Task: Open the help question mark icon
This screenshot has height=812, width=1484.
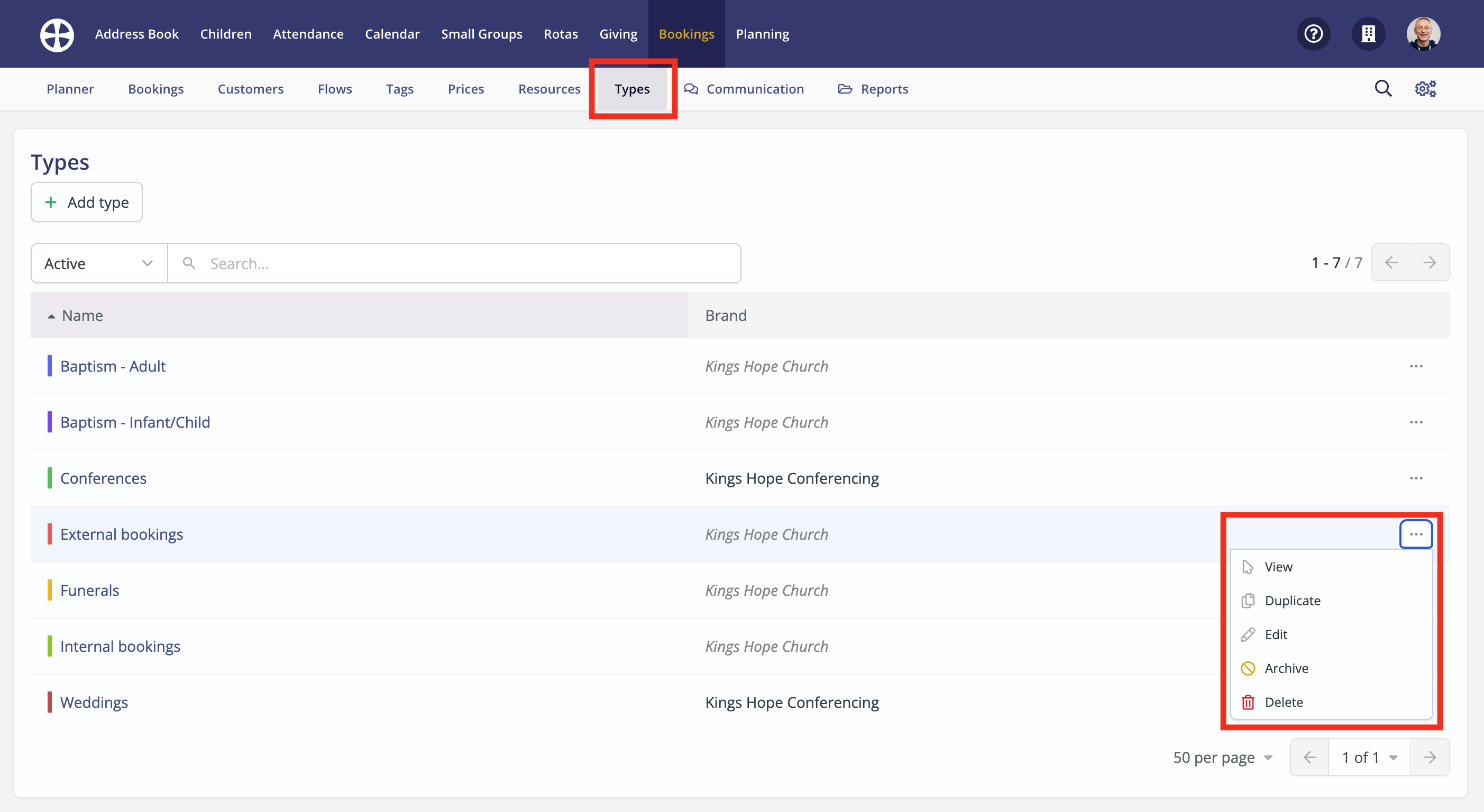Action: click(x=1313, y=34)
